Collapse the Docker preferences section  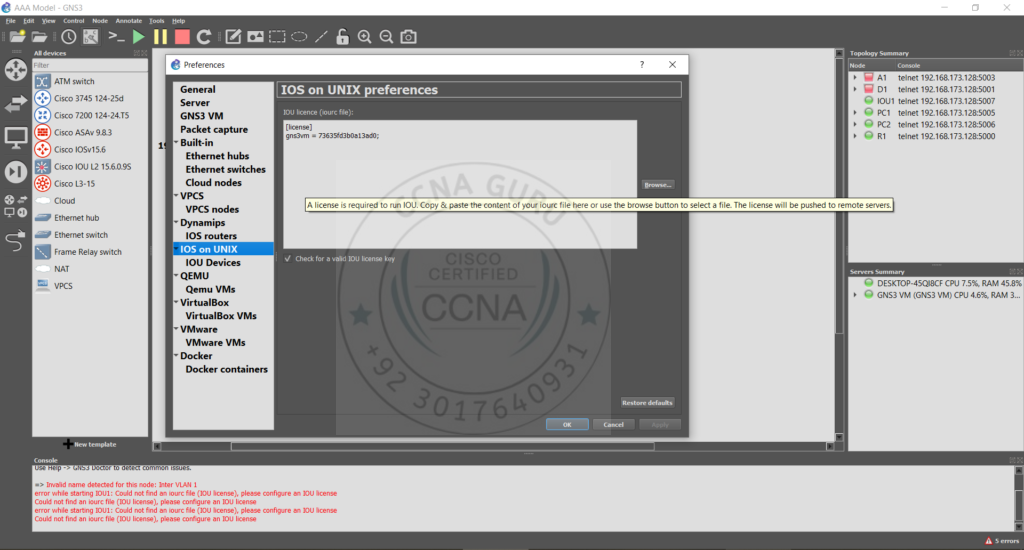176,356
